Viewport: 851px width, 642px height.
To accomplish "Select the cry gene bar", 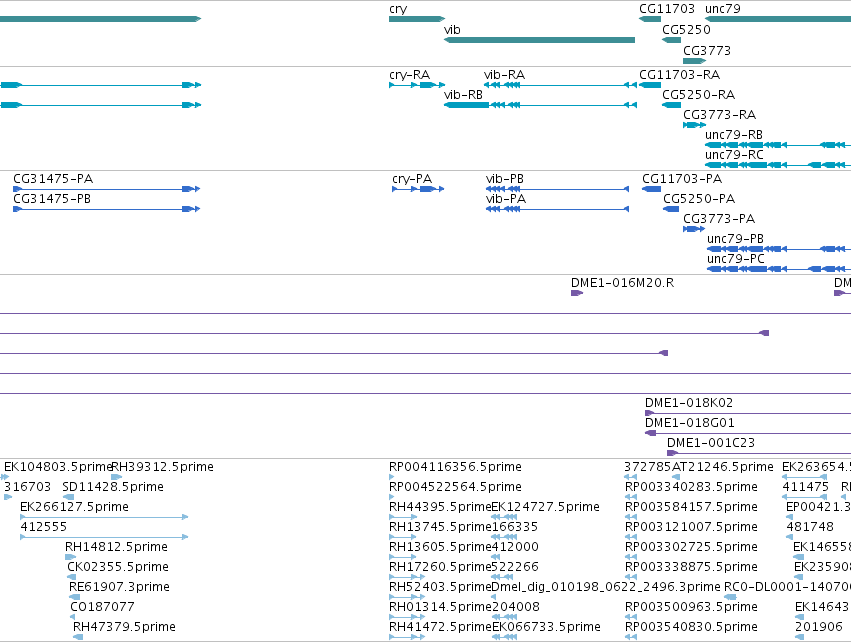I will pyautogui.click(x=417, y=19).
